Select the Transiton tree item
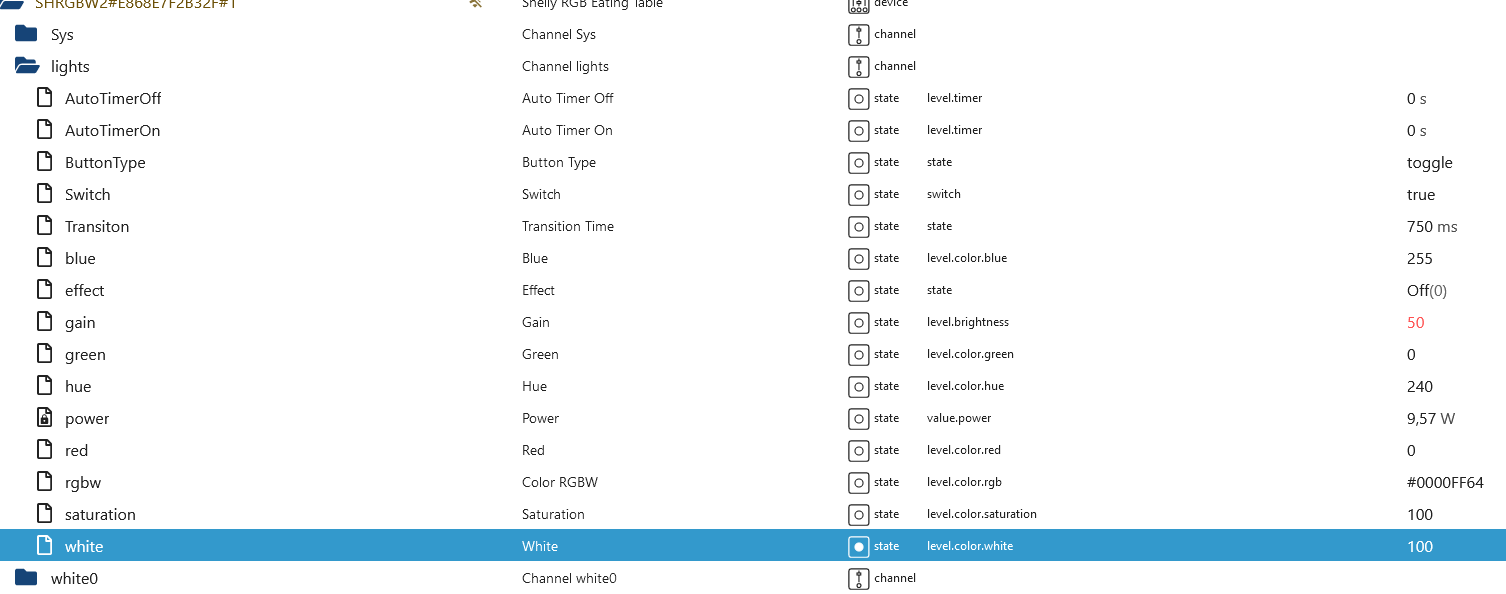1506x594 pixels. click(97, 227)
